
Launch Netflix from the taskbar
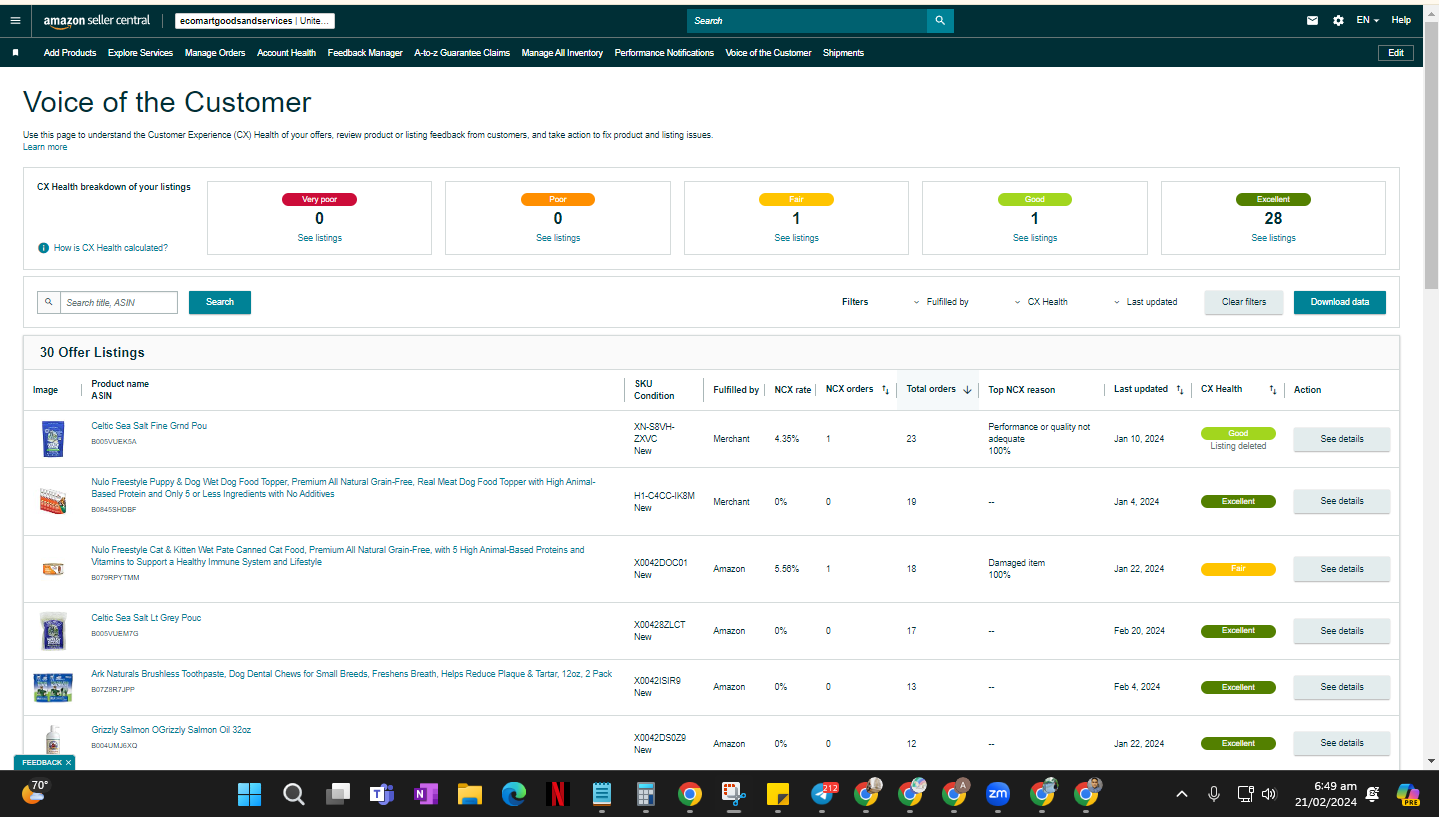pyautogui.click(x=558, y=794)
